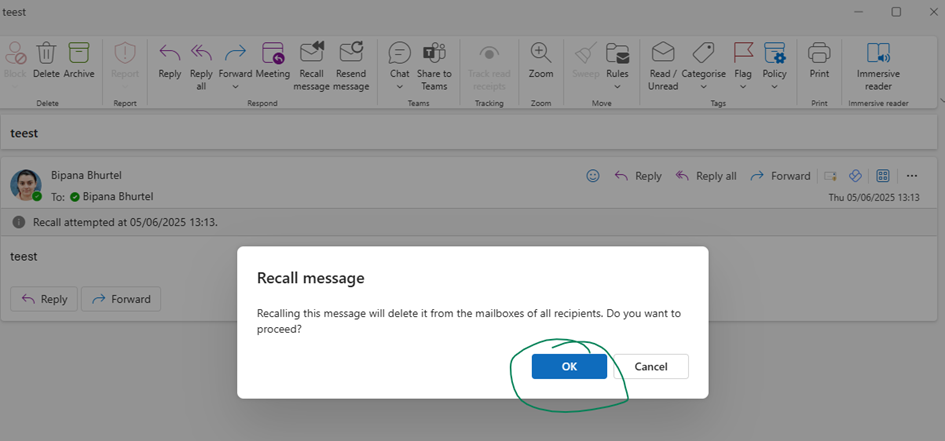Click the envelope icon next to header Forward
The width and height of the screenshot is (945, 441).
[830, 176]
